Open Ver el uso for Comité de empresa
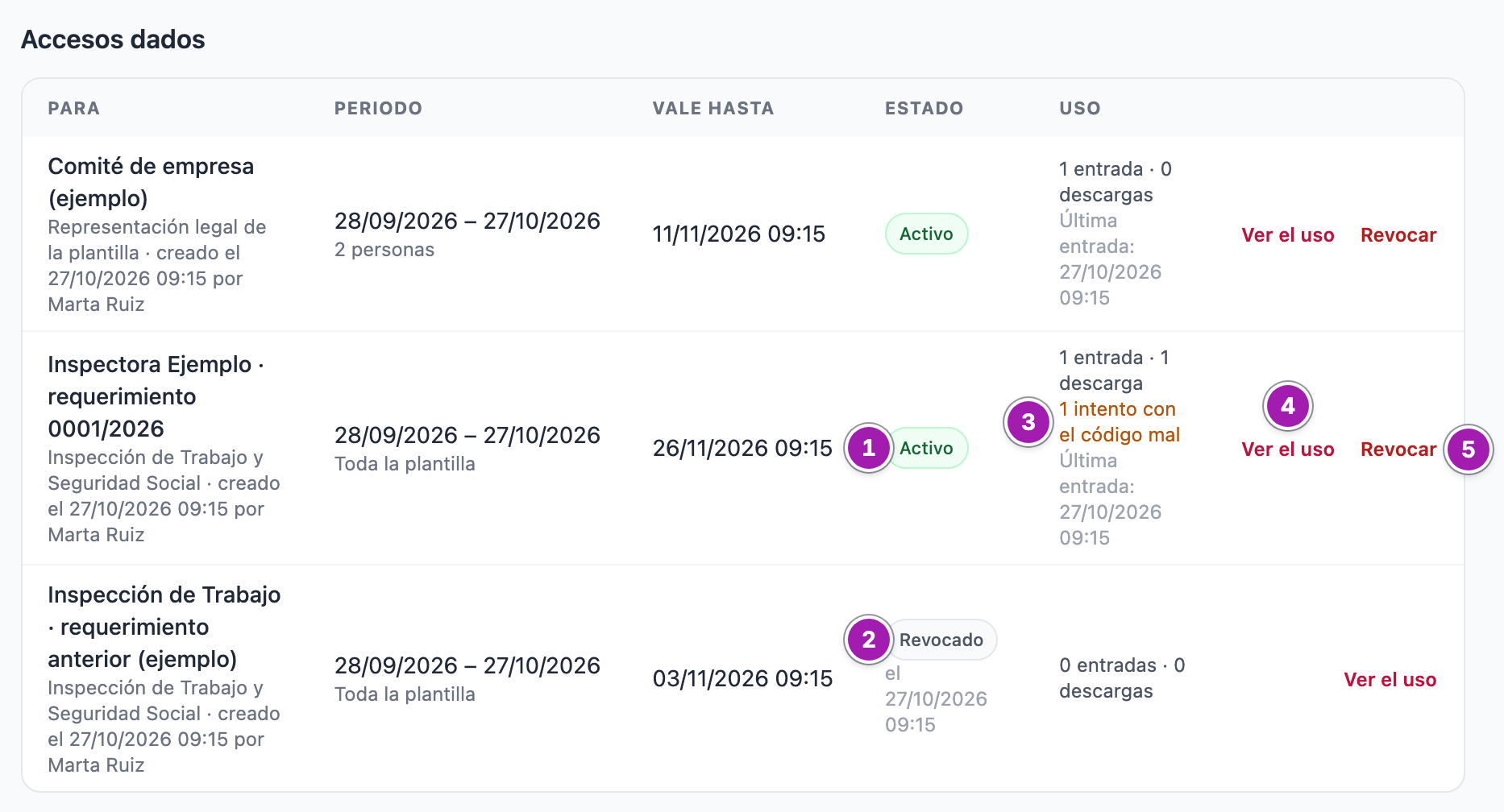The width and height of the screenshot is (1504, 812). pyautogui.click(x=1287, y=235)
